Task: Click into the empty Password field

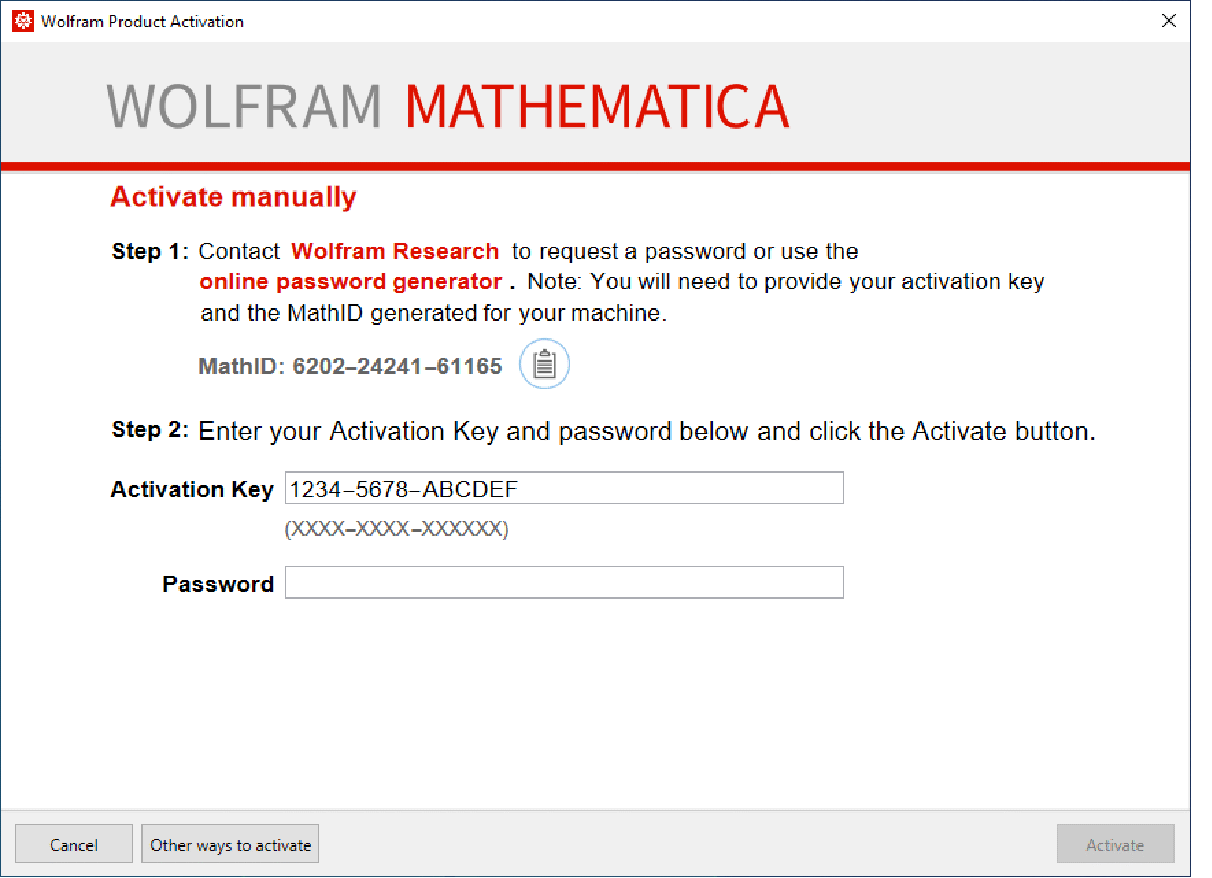Action: pyautogui.click(x=564, y=583)
